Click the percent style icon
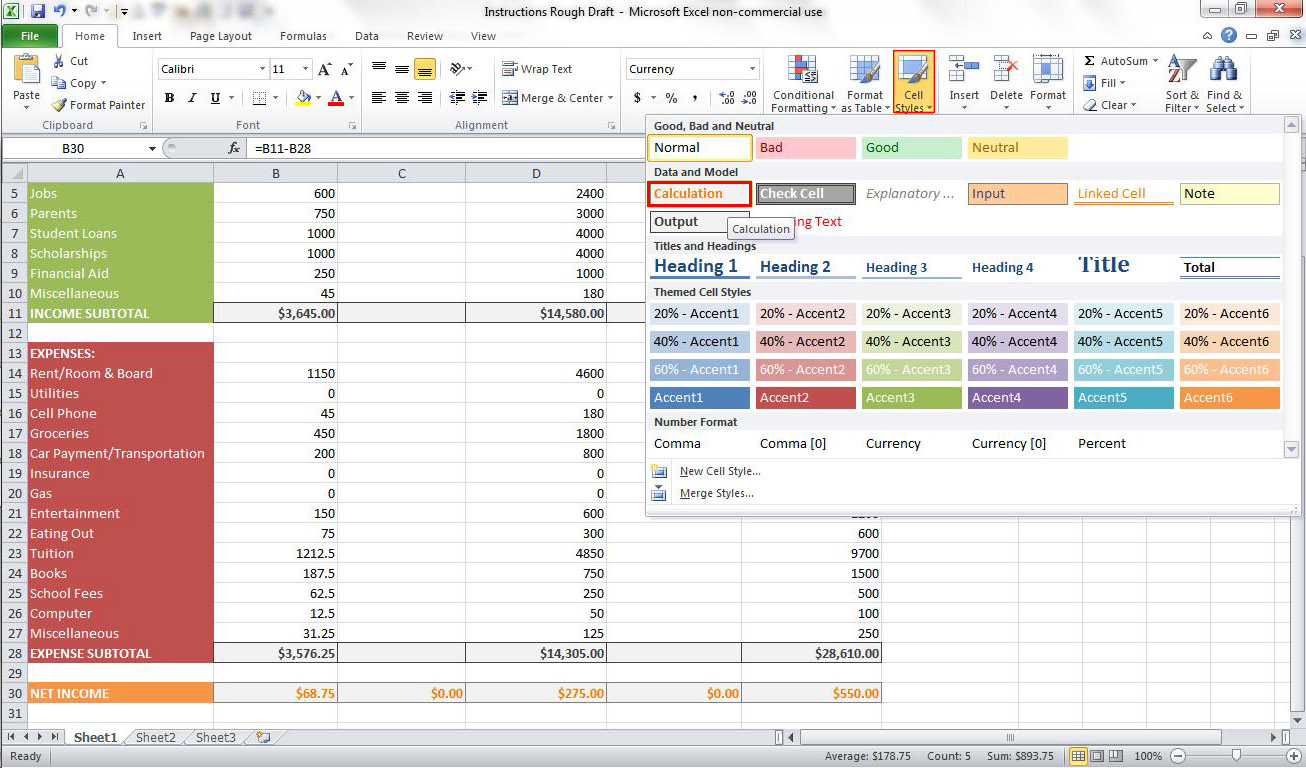The height and width of the screenshot is (768, 1306). [x=671, y=98]
